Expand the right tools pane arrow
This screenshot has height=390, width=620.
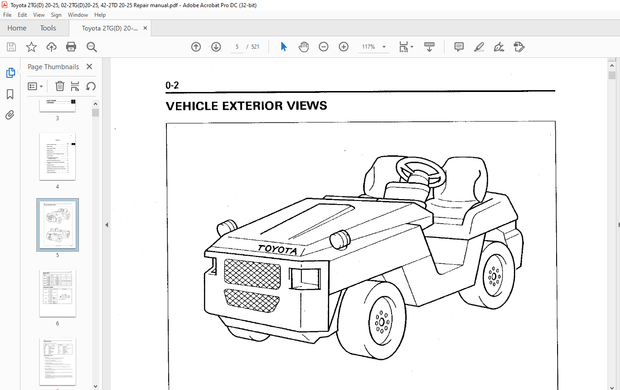(618, 225)
